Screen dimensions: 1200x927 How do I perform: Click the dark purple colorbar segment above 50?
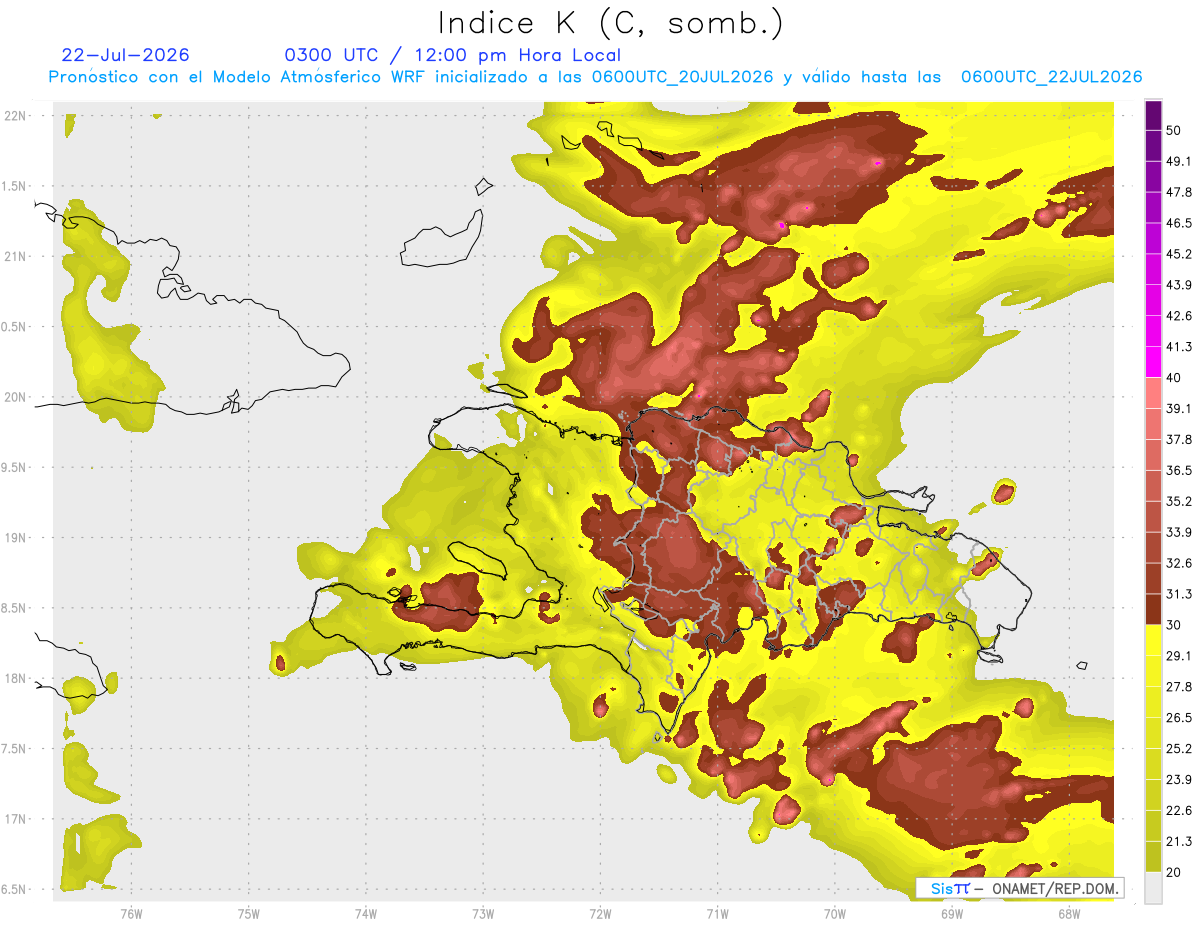[x=1153, y=115]
